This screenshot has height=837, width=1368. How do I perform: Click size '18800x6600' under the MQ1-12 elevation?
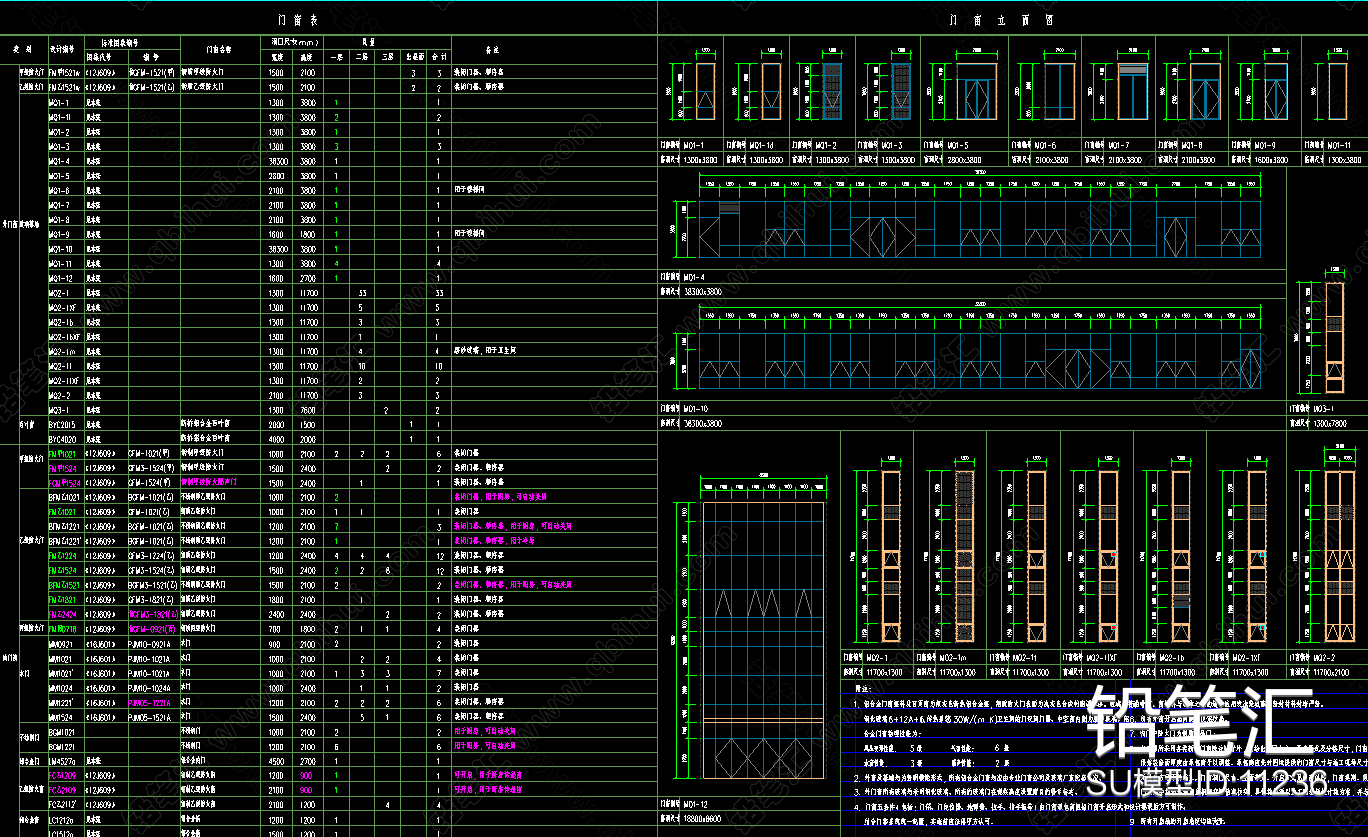pyautogui.click(x=701, y=817)
